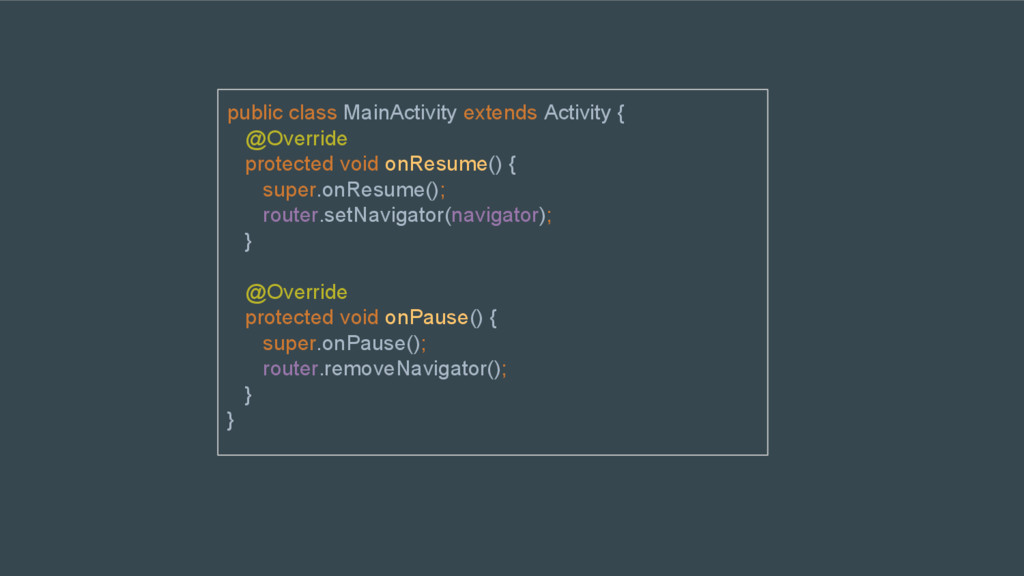Click the onResume method name in its declaration
The width and height of the screenshot is (1024, 576).
pyautogui.click(x=436, y=164)
